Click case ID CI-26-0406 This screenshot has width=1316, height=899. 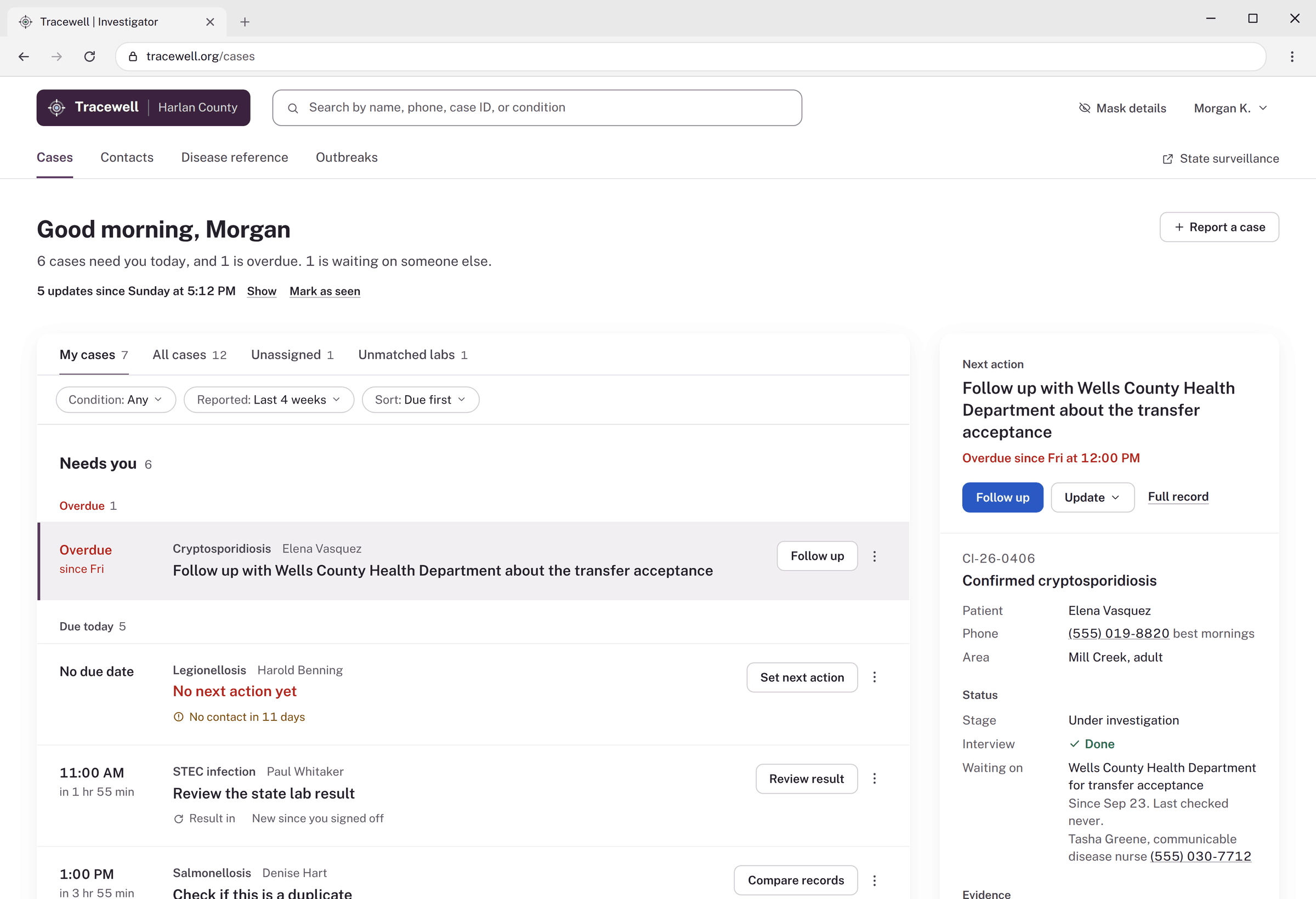pyautogui.click(x=999, y=559)
